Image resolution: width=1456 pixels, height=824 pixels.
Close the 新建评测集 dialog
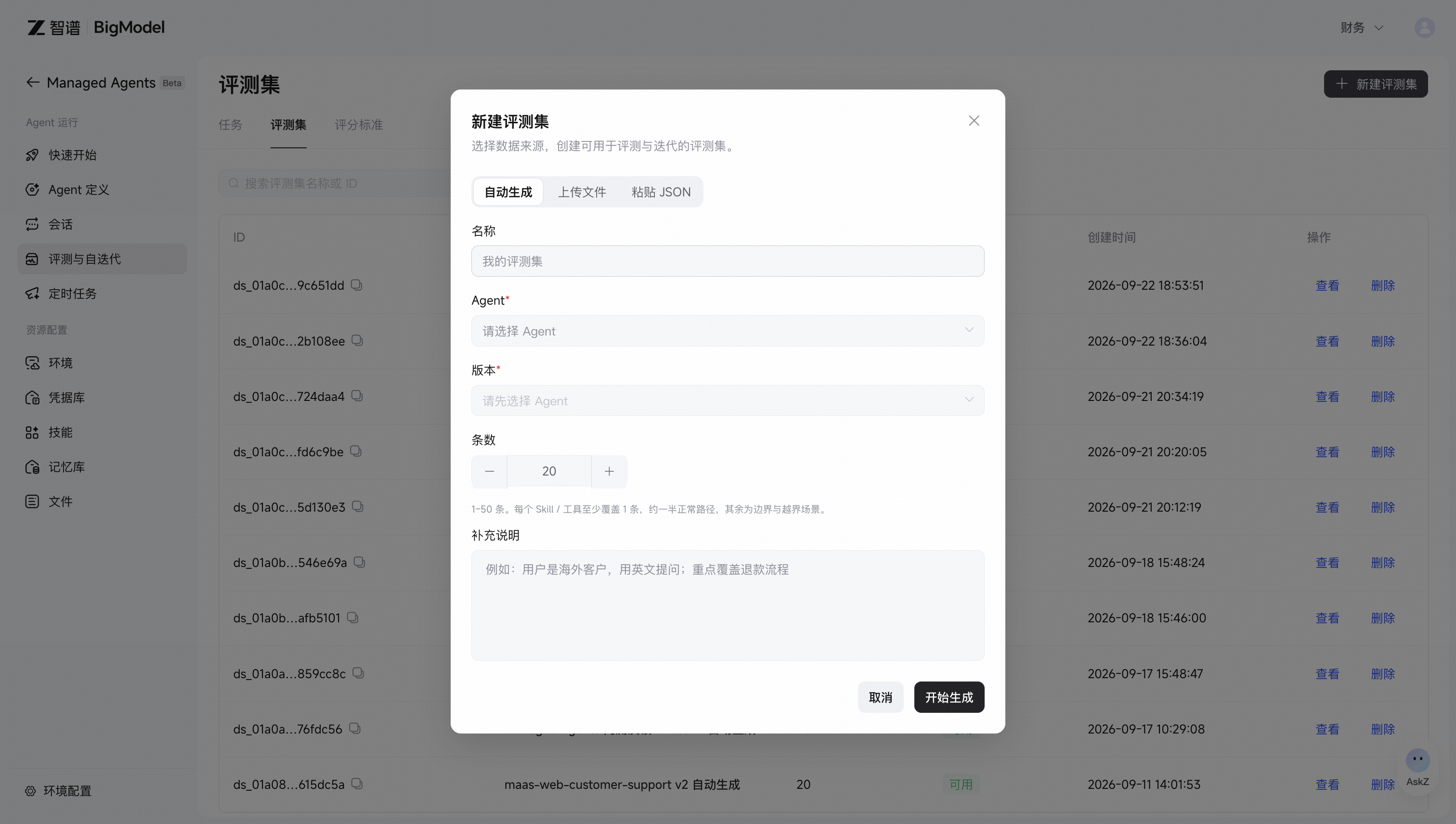[x=974, y=120]
